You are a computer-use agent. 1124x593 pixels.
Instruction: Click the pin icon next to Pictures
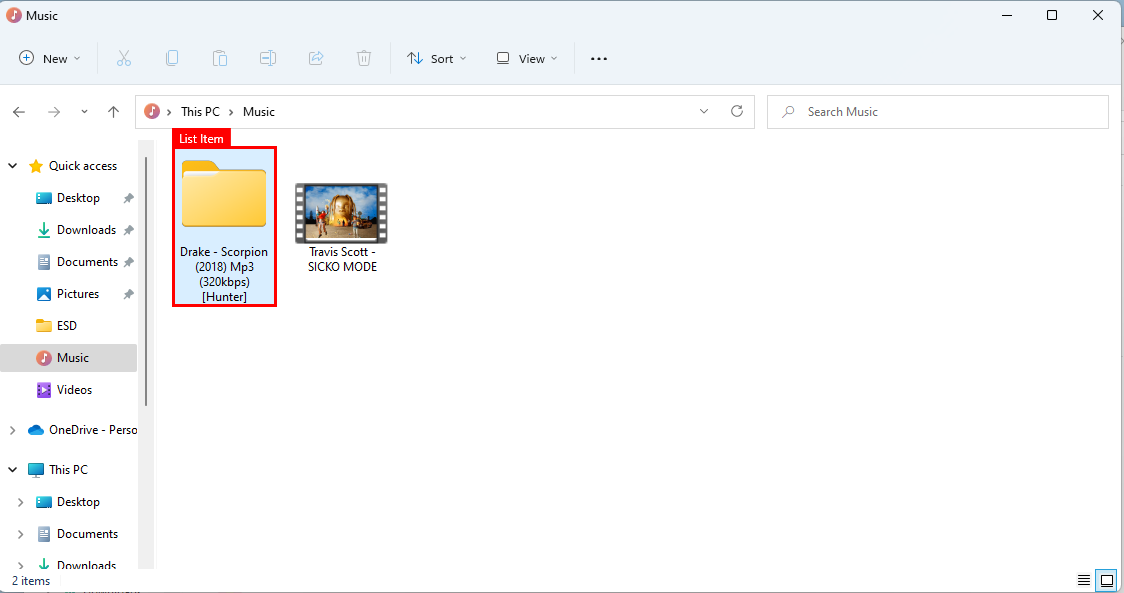pos(128,294)
